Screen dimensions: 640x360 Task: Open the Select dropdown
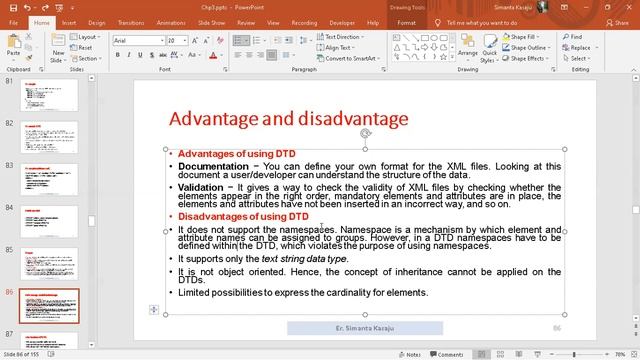pyautogui.click(x=577, y=58)
